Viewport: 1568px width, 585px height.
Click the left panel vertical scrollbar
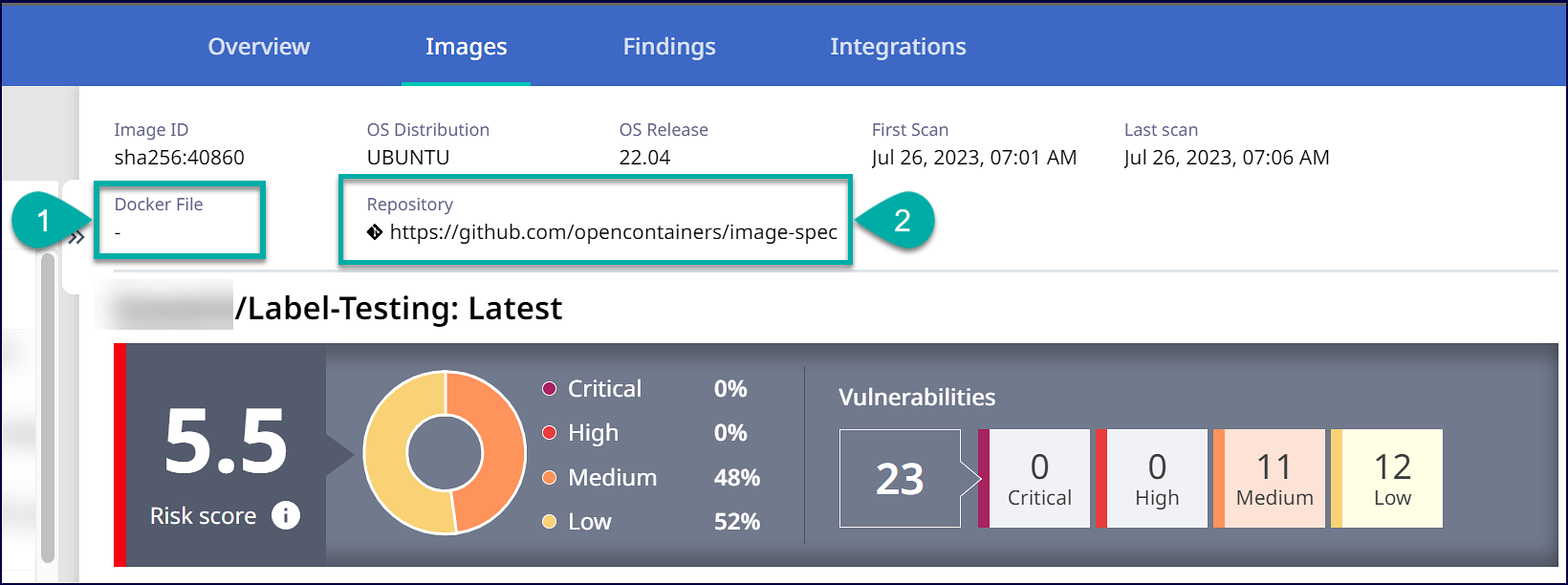click(x=48, y=401)
